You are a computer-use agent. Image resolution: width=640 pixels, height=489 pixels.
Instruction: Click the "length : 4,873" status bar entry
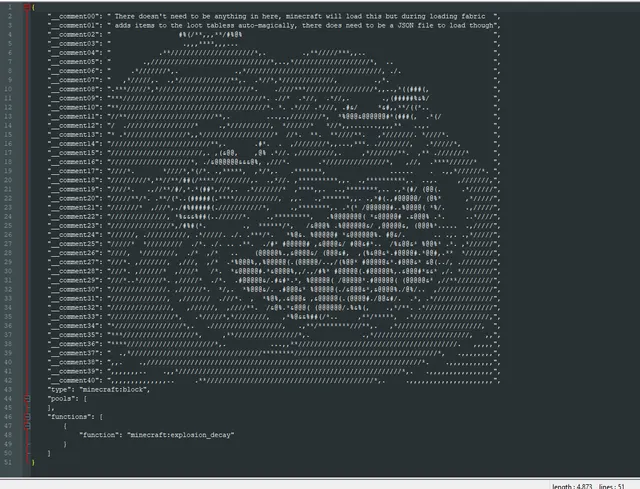[572, 486]
